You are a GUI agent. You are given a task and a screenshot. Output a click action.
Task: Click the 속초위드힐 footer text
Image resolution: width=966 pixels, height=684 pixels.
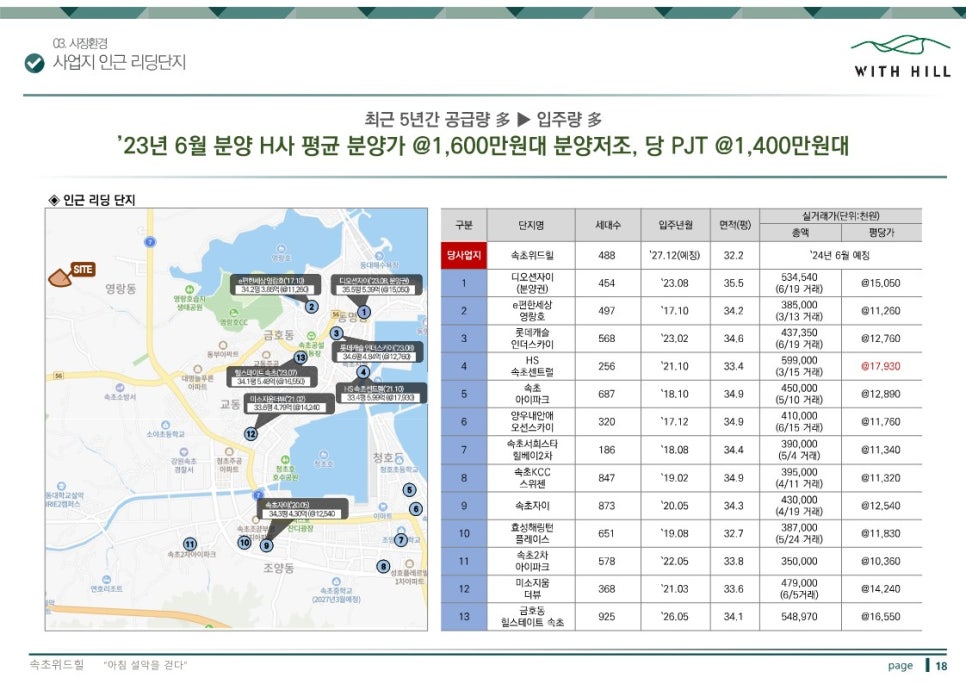coord(56,664)
